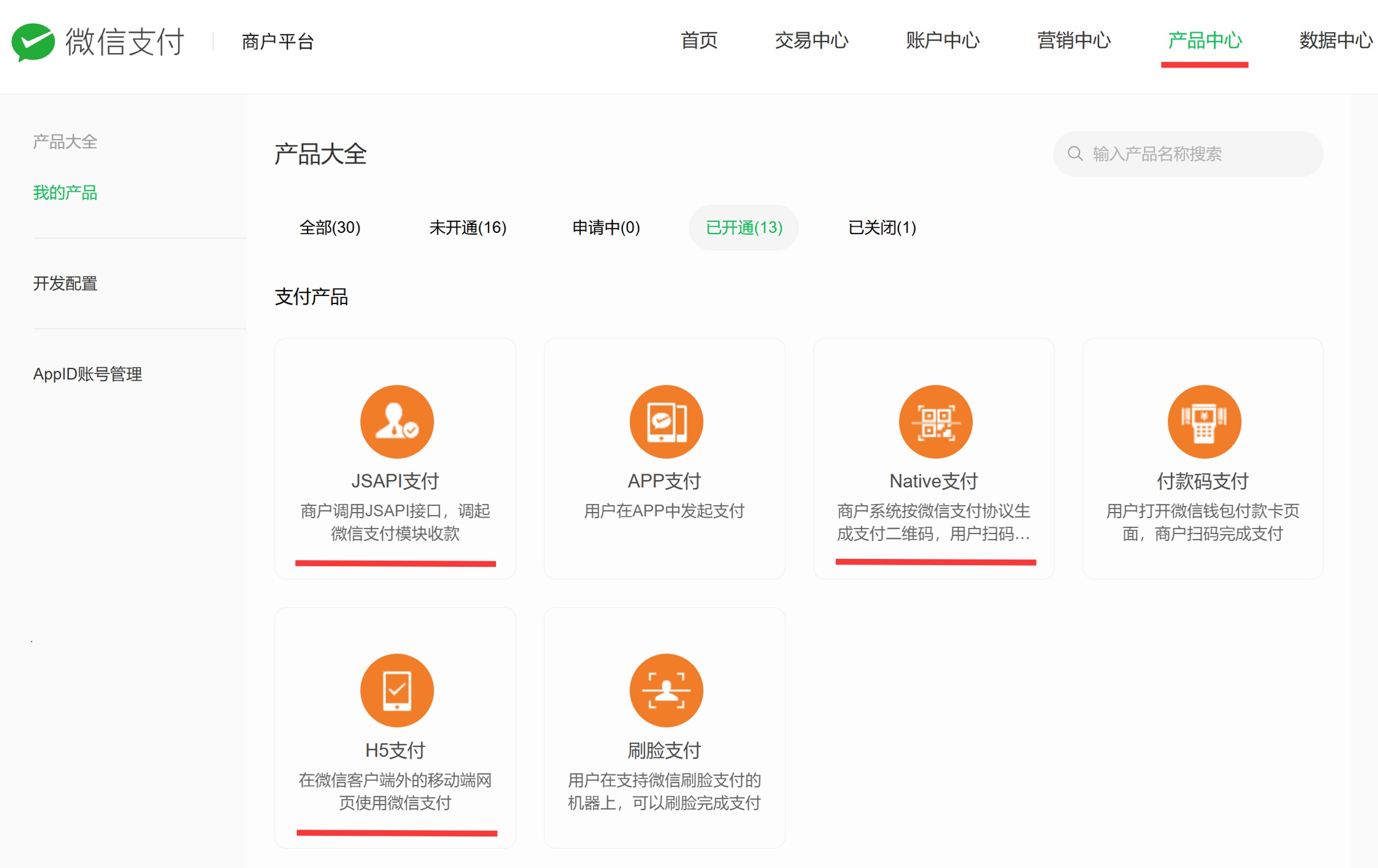Click the WeChat Pay green logo
The image size is (1378, 868).
(x=33, y=42)
